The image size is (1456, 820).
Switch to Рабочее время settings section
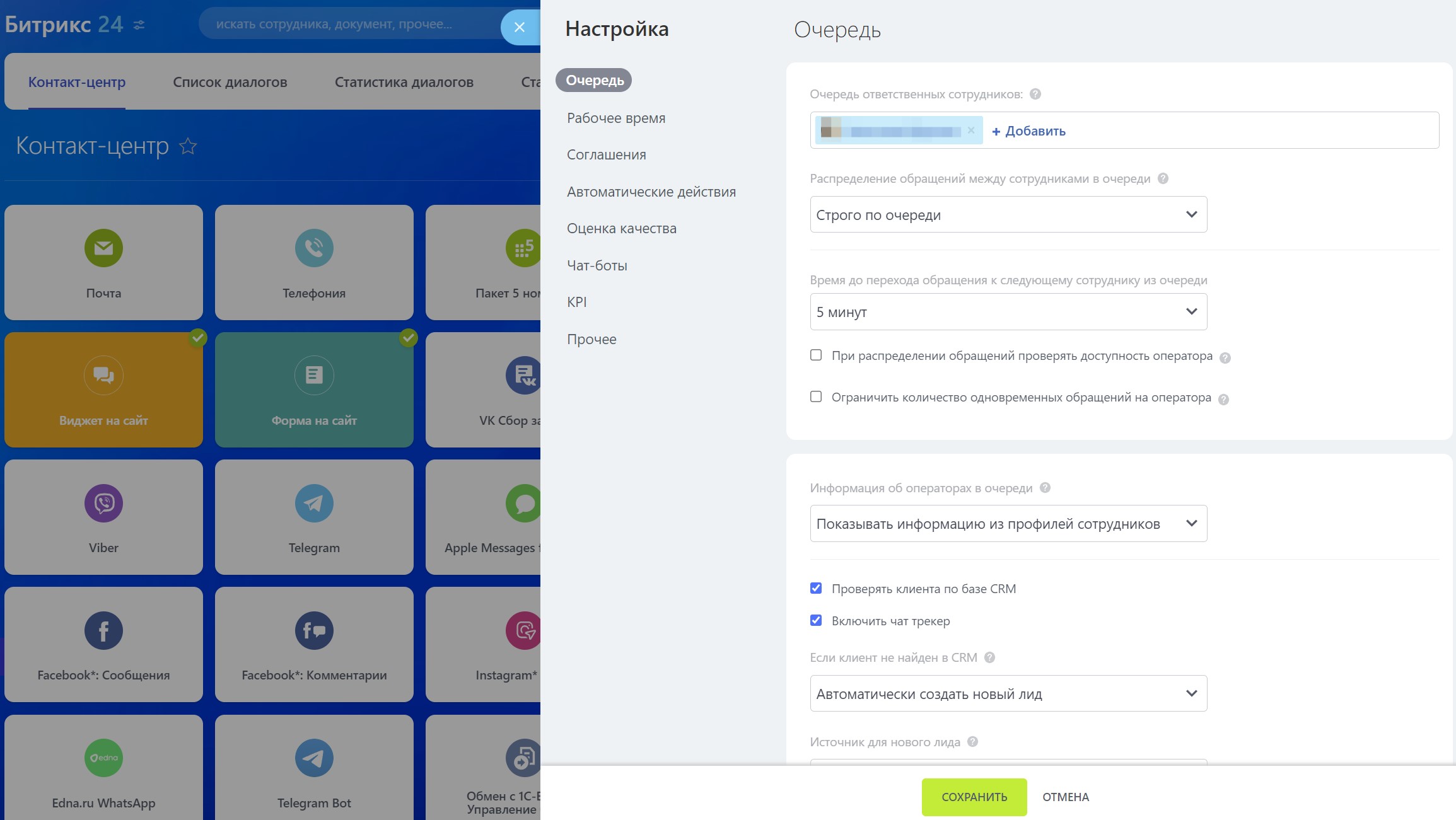[615, 118]
